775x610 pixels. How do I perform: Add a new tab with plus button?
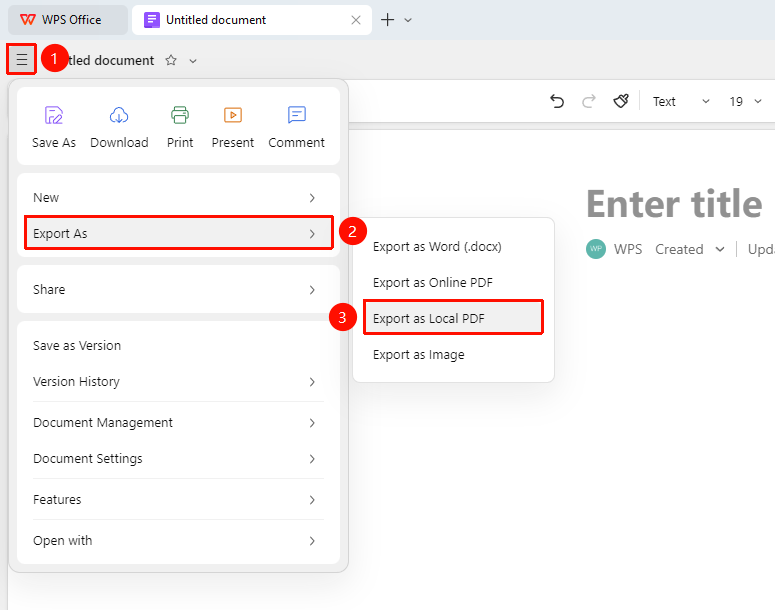[x=388, y=20]
